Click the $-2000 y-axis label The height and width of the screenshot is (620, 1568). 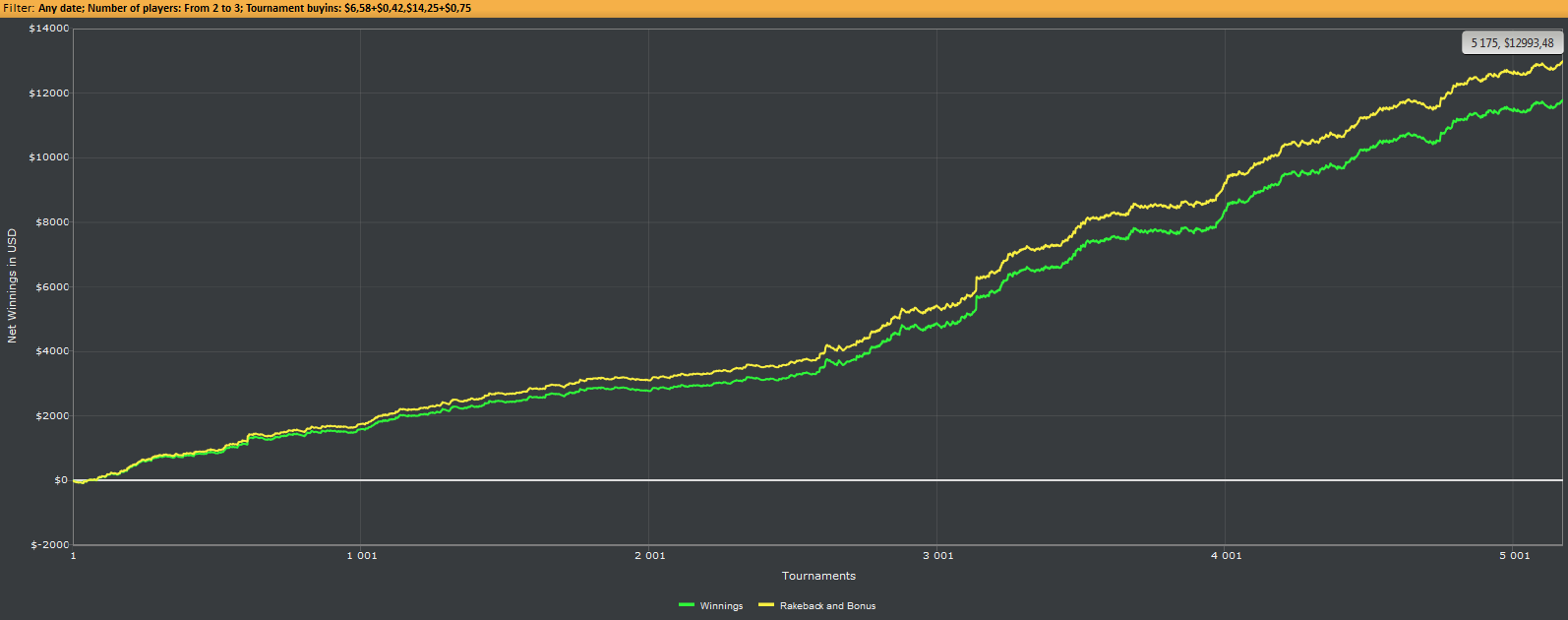tap(50, 545)
